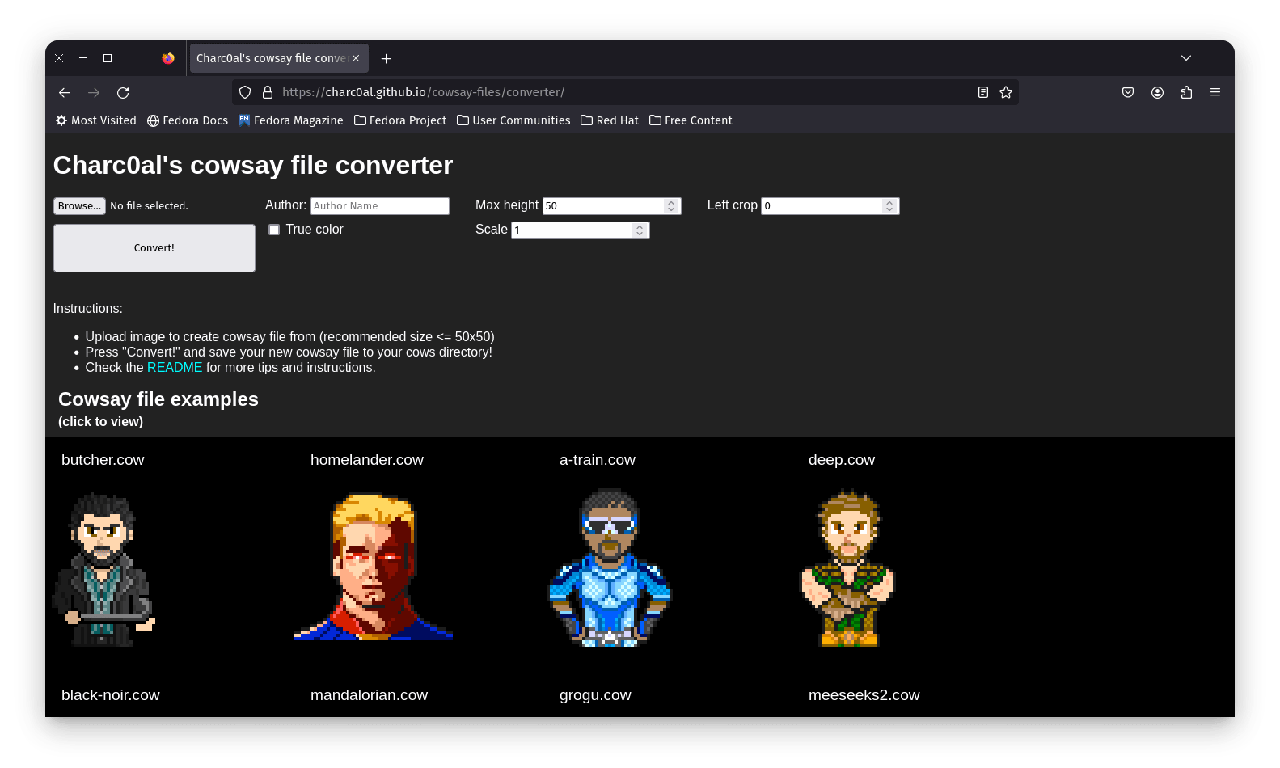Open the Most Visited bookmarks menu
Screen dimensions: 1280x768
coord(96,121)
